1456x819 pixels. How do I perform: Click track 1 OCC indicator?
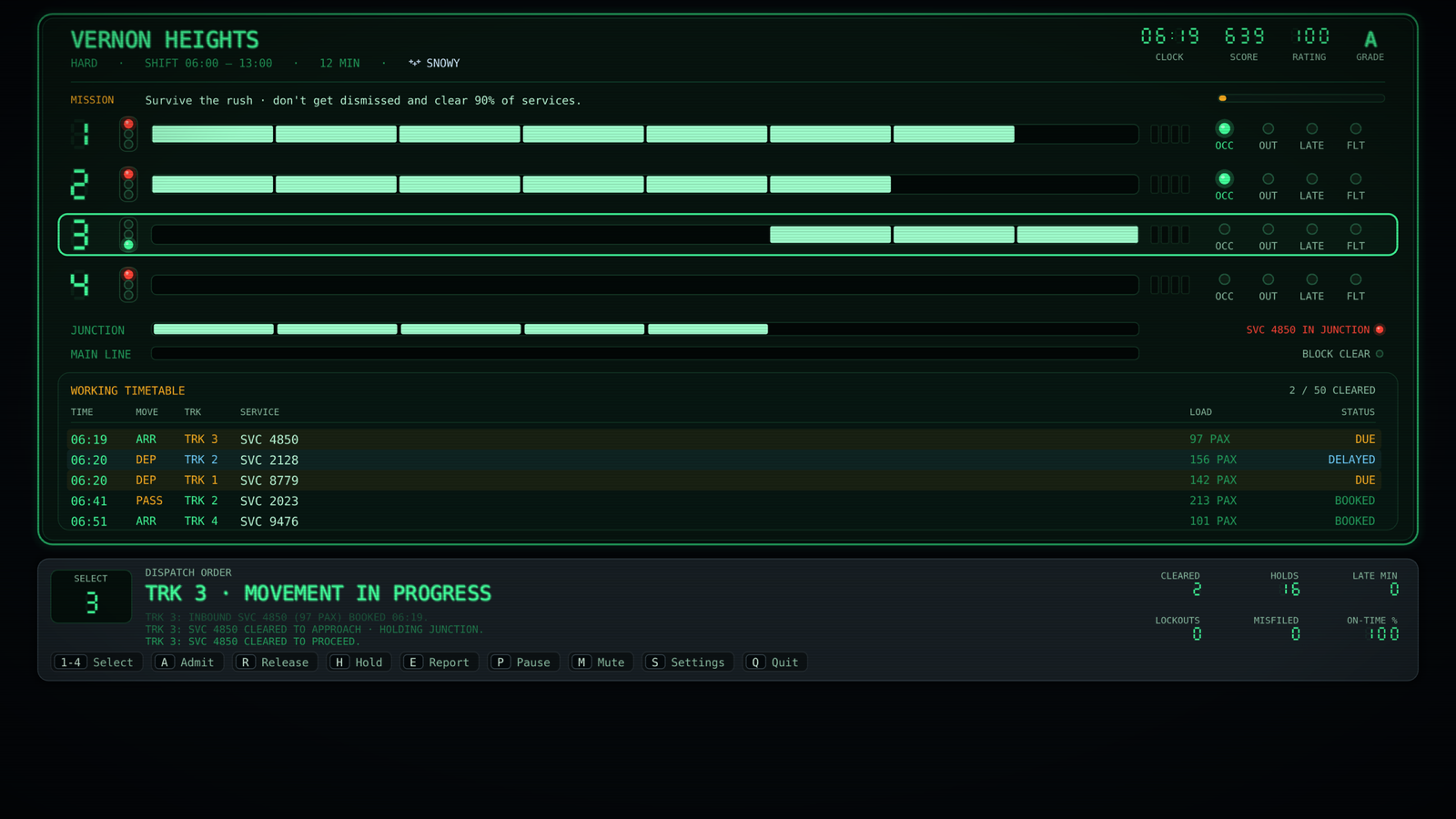(1224, 129)
